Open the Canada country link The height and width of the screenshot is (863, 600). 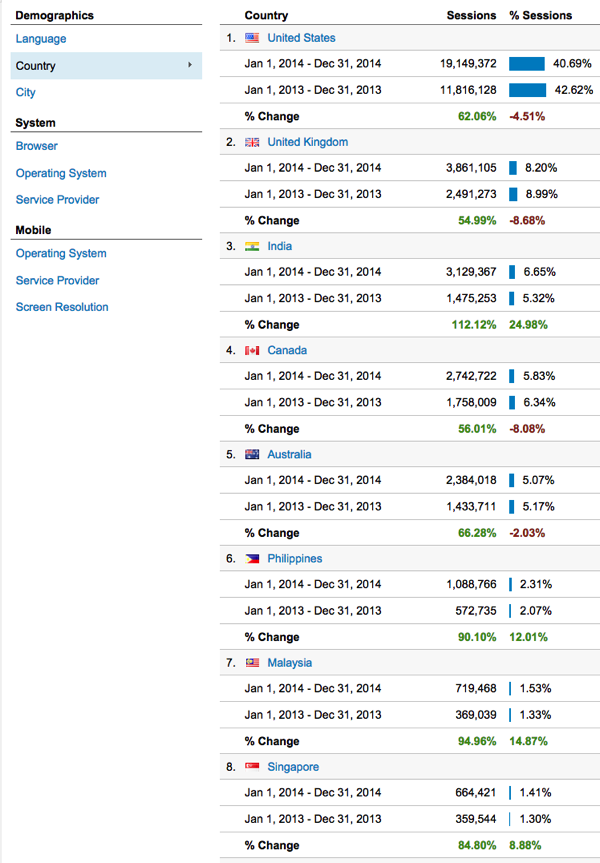287,350
